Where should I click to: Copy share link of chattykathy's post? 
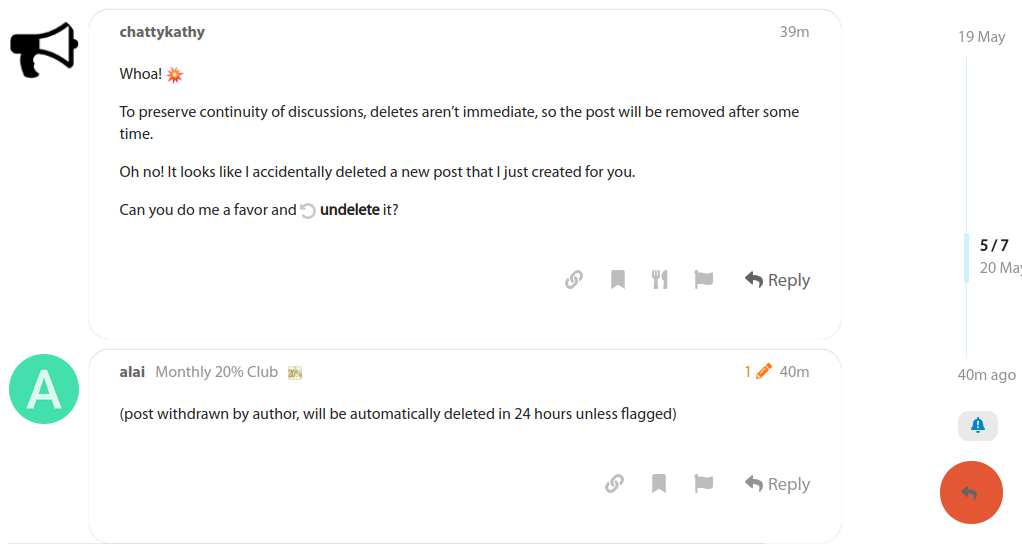[x=574, y=280]
